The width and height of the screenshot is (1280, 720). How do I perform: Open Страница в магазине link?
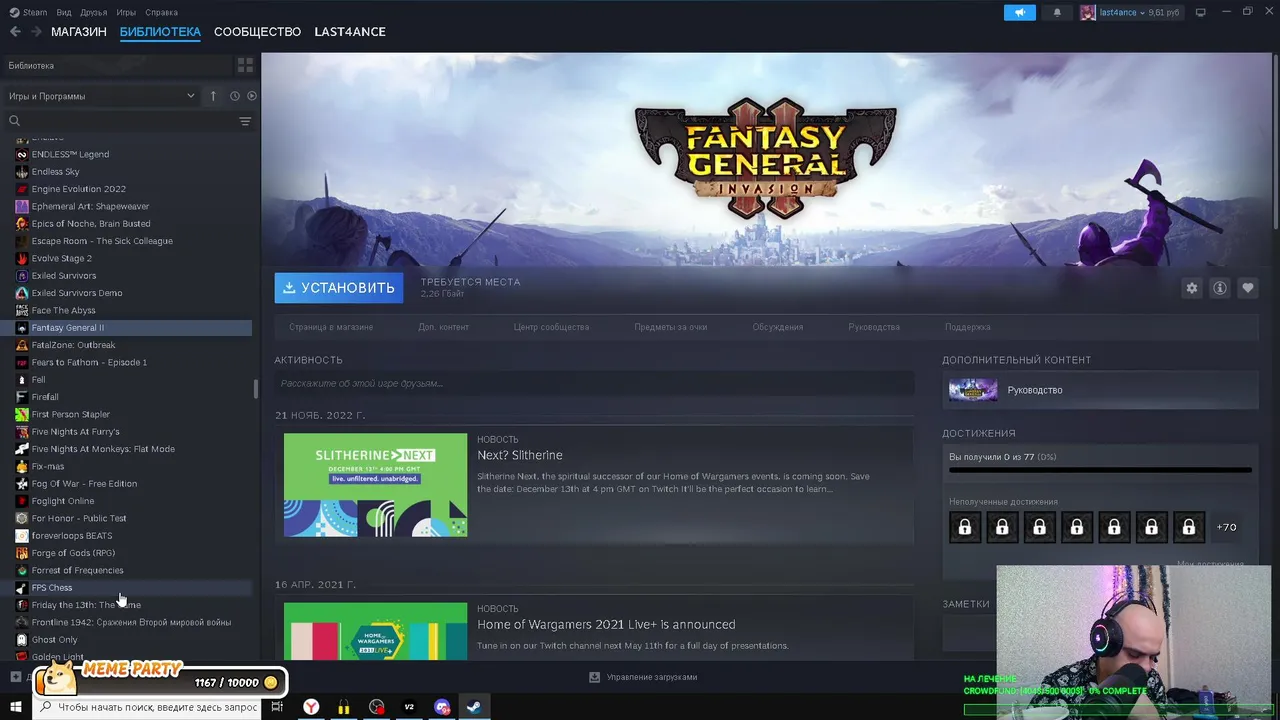point(331,327)
